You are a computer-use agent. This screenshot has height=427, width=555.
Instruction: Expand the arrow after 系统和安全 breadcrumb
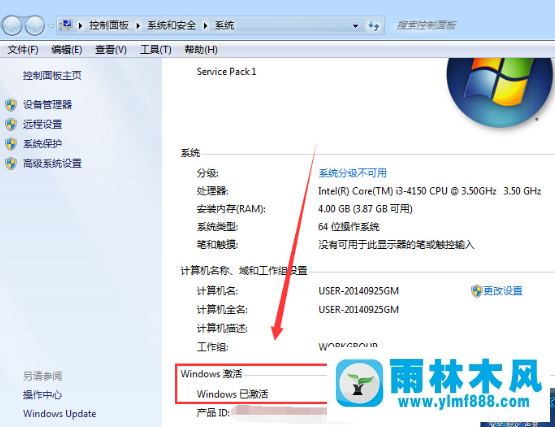coord(205,25)
